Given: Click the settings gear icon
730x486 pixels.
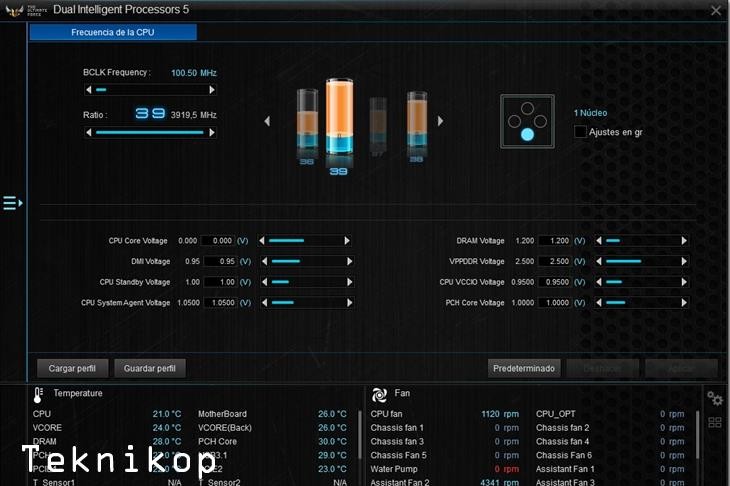Looking at the screenshot, I should point(714,399).
